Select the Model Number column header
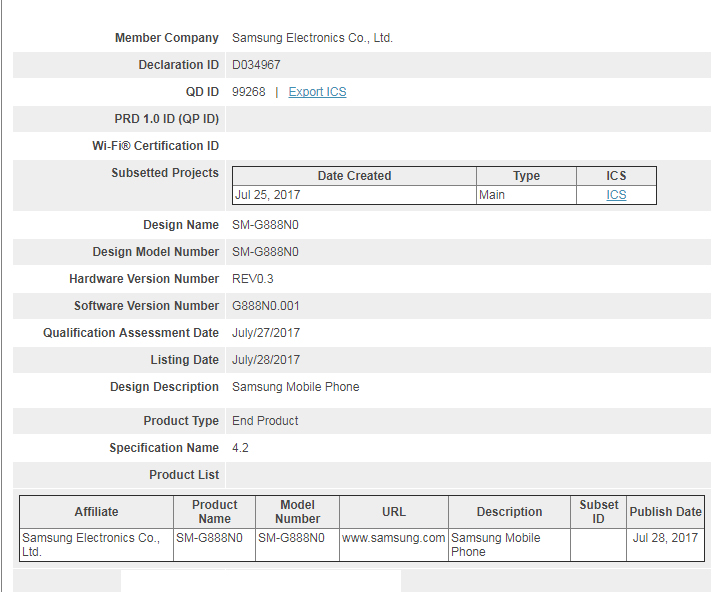 tap(297, 512)
